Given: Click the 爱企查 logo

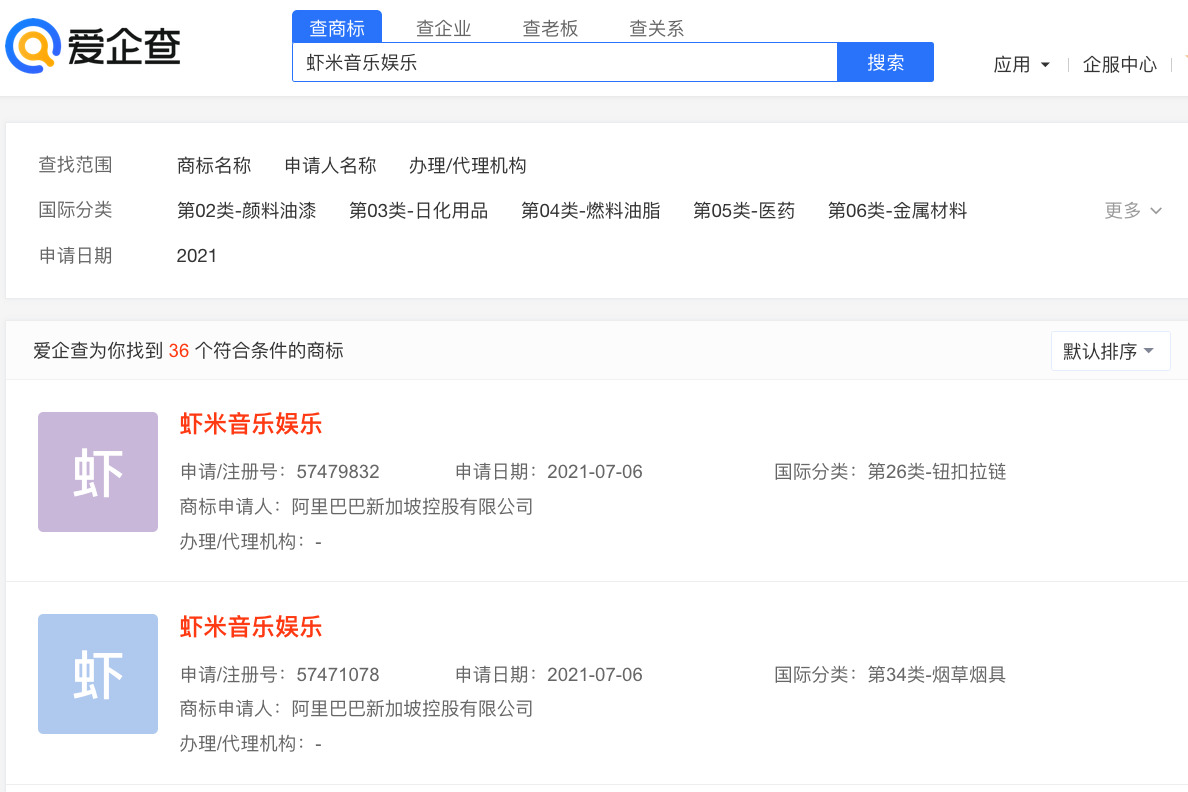Looking at the screenshot, I should point(93,46).
